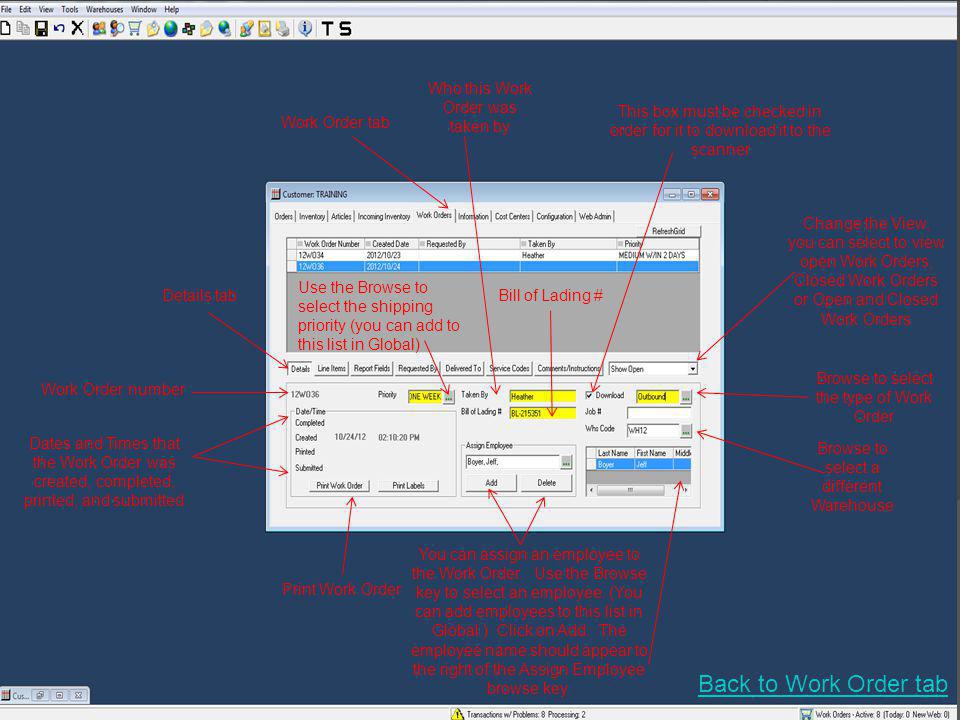Open the Assign Employee browse button
Screen dimensions: 960x720
pyautogui.click(x=566, y=463)
